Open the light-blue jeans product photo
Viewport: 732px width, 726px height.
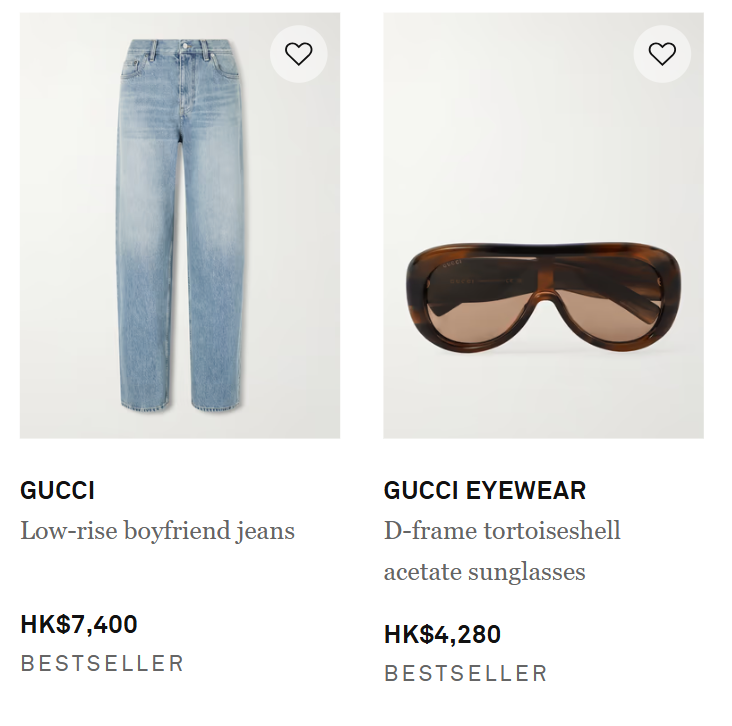tap(180, 225)
